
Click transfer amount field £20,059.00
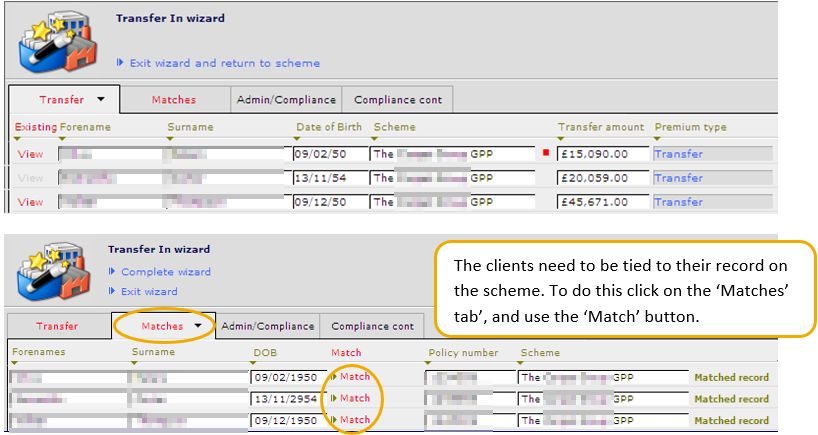[x=603, y=178]
